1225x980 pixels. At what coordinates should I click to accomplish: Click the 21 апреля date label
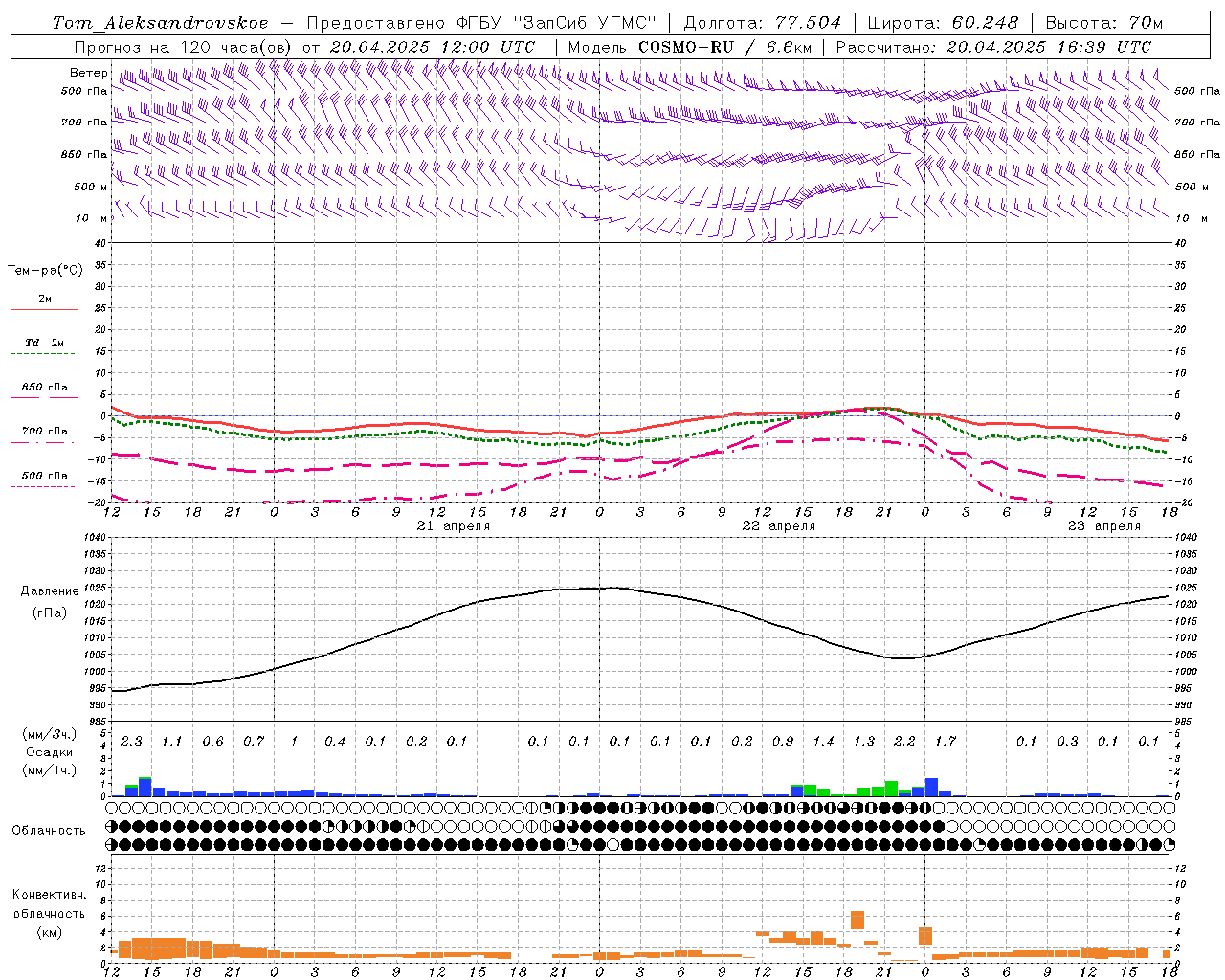(454, 526)
